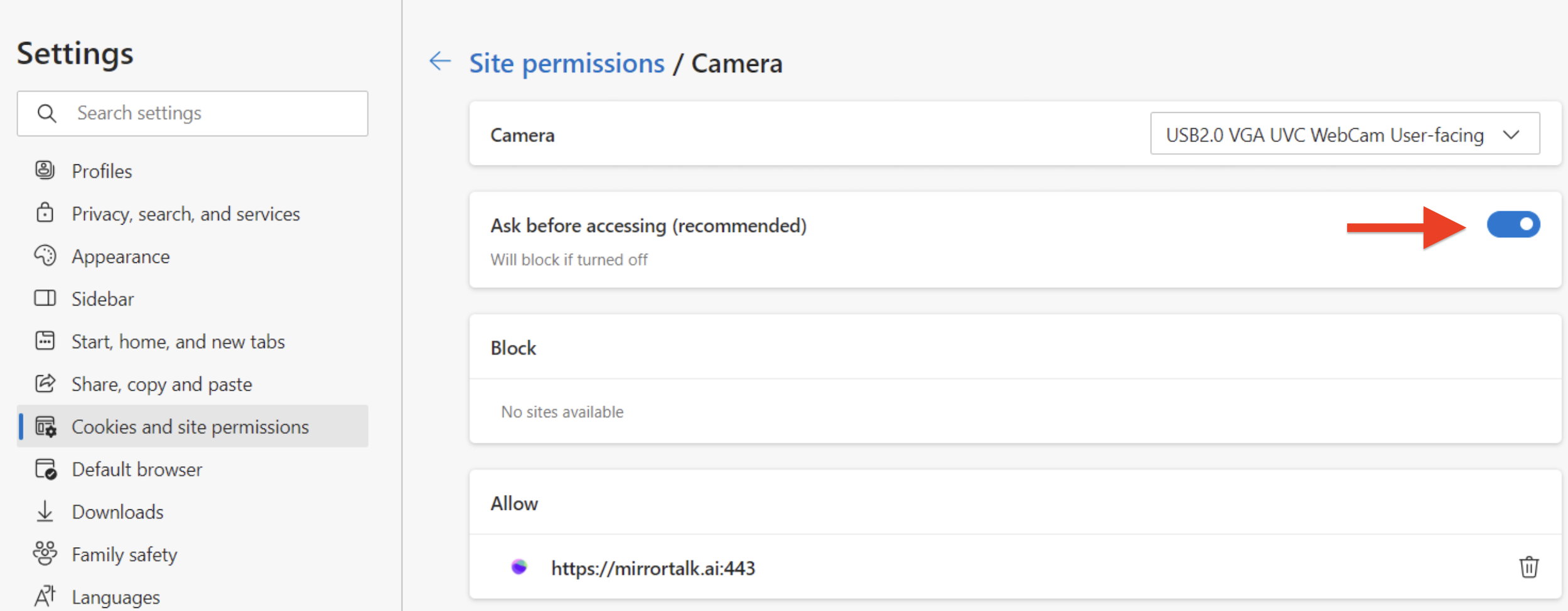
Task: Click the magnifier icon in Search settings
Action: pyautogui.click(x=46, y=114)
